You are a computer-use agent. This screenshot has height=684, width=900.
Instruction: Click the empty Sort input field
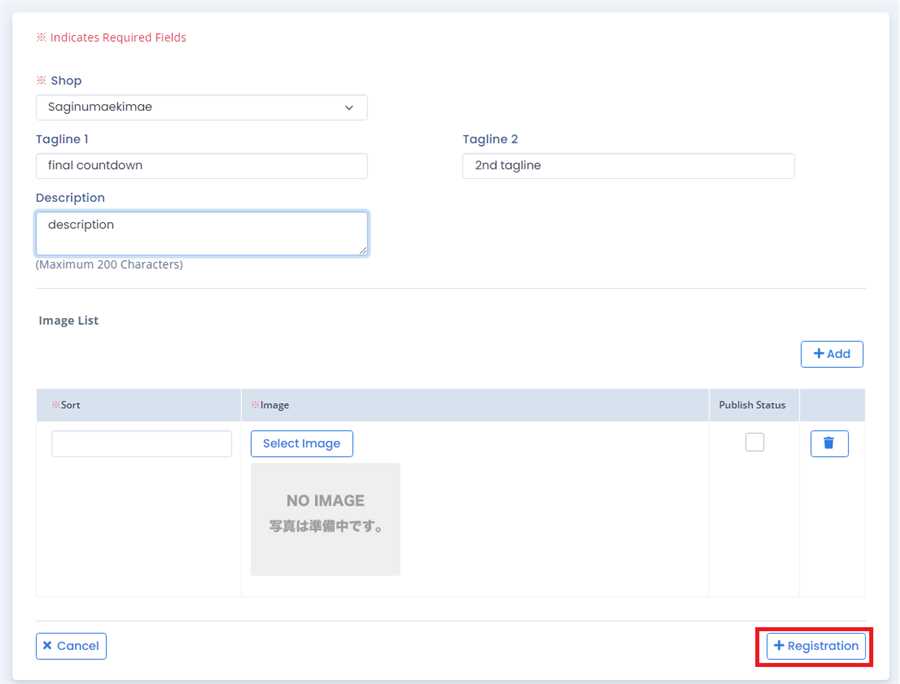pos(141,444)
